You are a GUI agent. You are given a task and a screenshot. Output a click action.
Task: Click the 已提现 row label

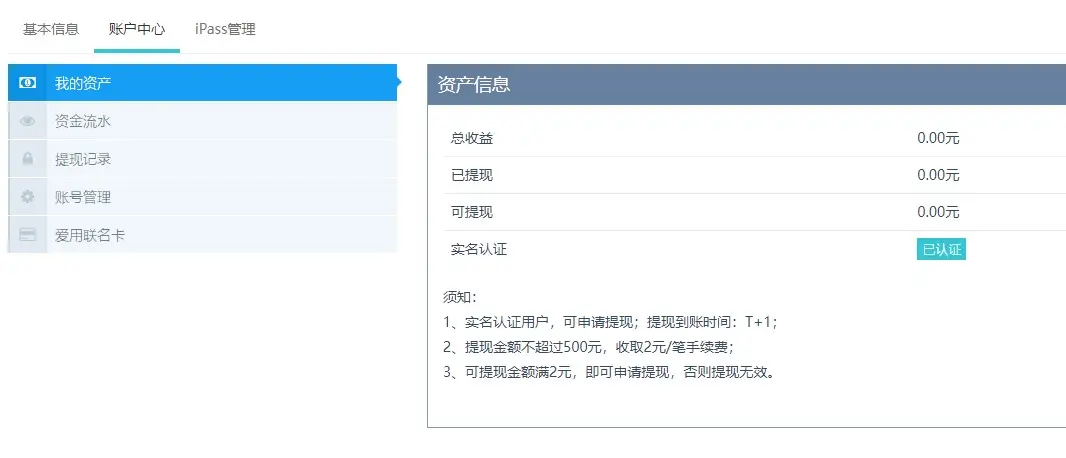[472, 175]
